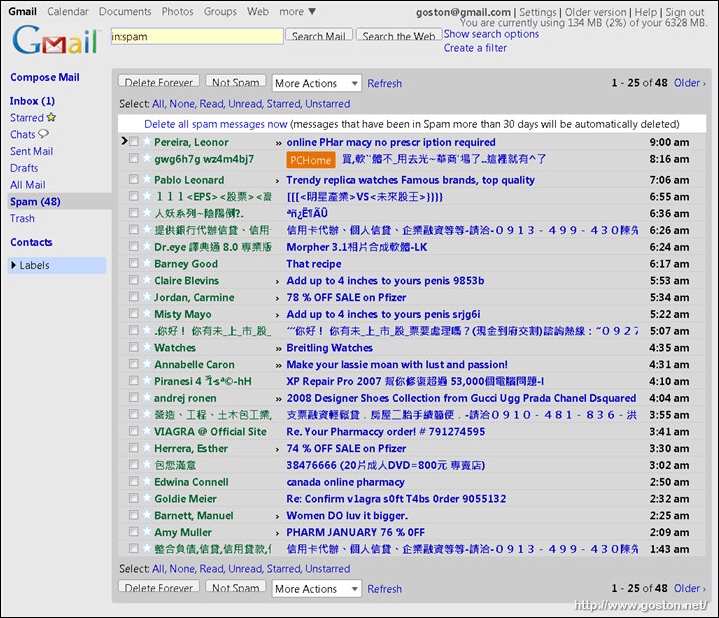Image resolution: width=719 pixels, height=618 pixels.
Task: Tick the checkbox for Pereira, Leonor
Action: pyautogui.click(x=133, y=142)
